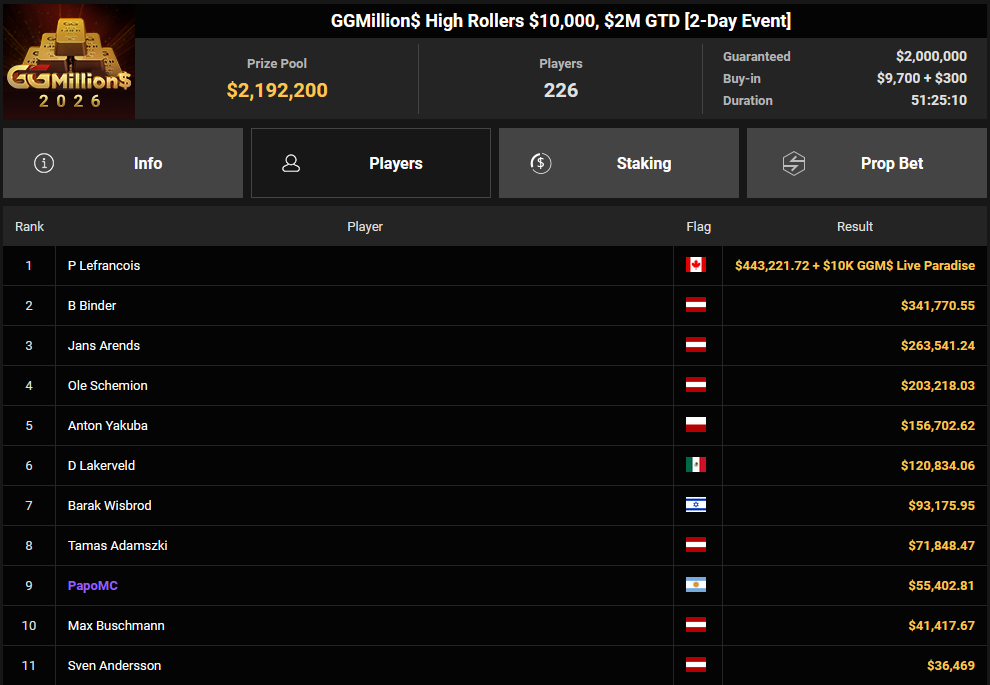This screenshot has height=685, width=990.
Task: Click the Argentine flag beside PapoMC
Action: coord(696,585)
